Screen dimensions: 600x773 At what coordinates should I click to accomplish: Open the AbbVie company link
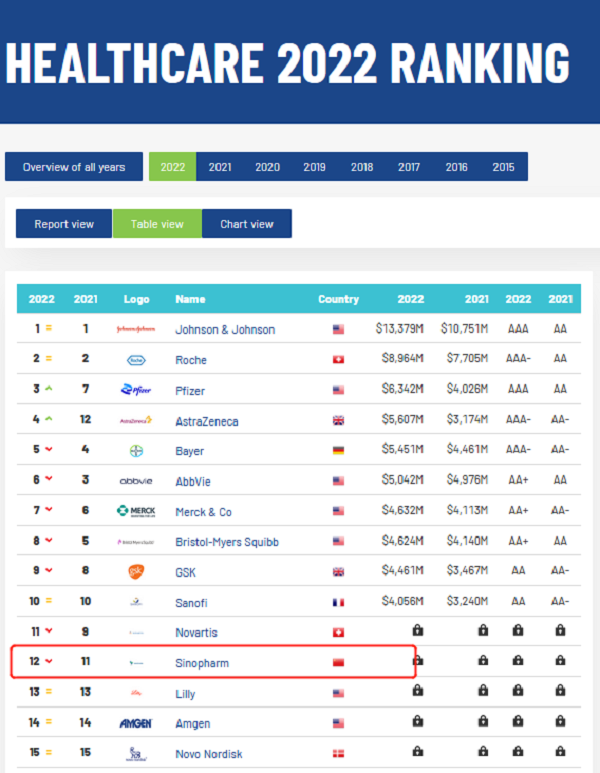(195, 481)
